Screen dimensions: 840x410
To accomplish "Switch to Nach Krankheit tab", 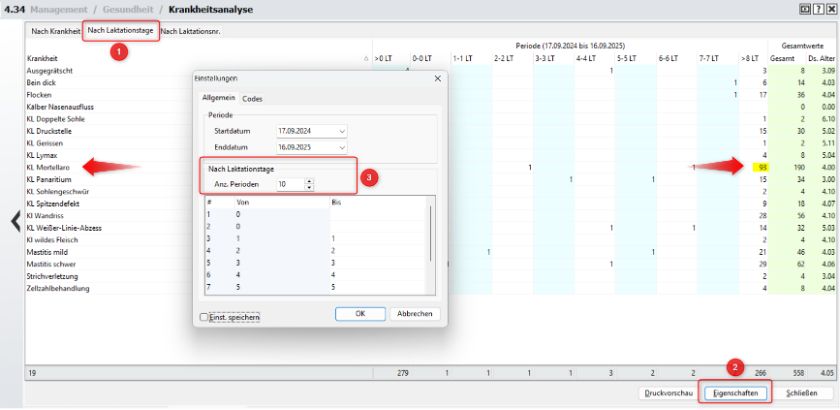I will click(54, 31).
